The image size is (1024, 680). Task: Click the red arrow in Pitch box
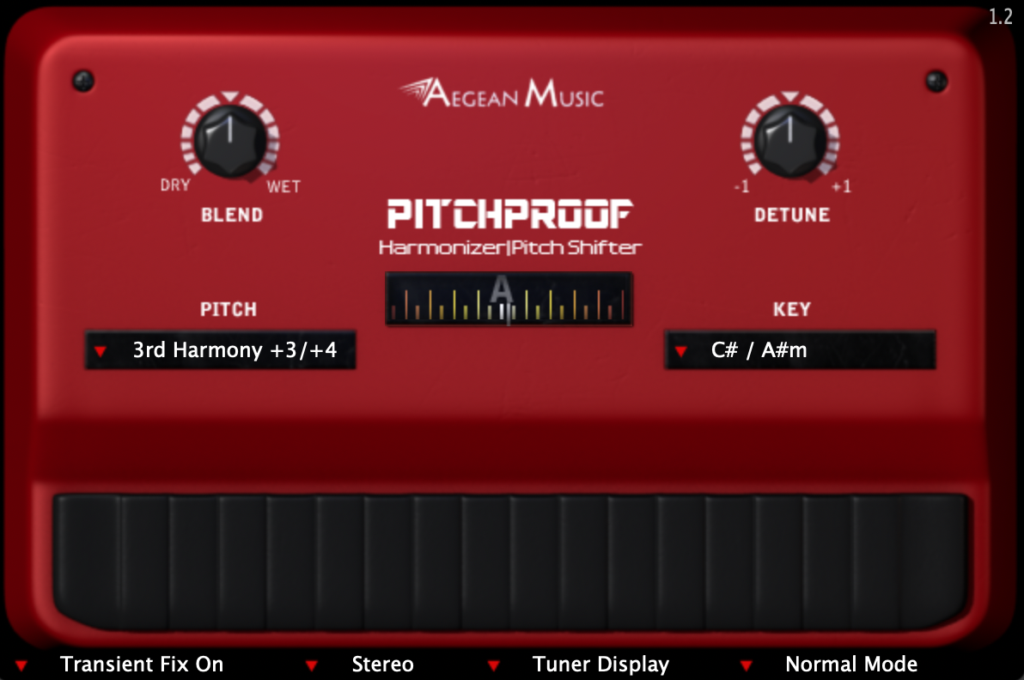(100, 351)
